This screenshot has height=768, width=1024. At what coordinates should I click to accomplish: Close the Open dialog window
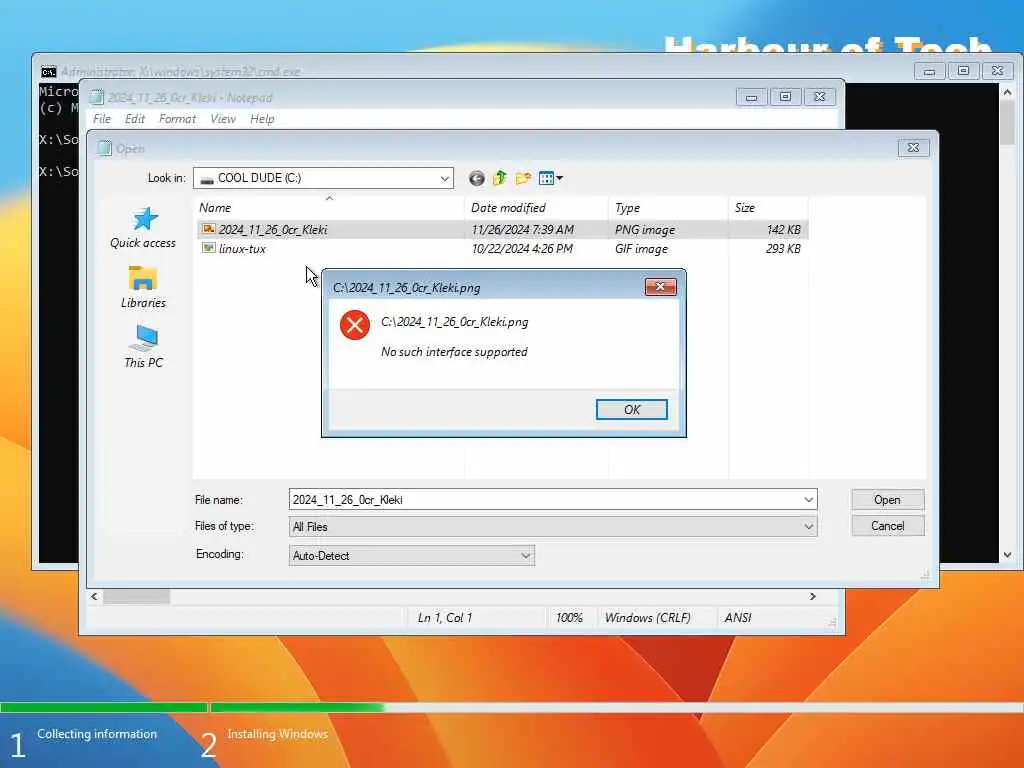[x=913, y=148]
